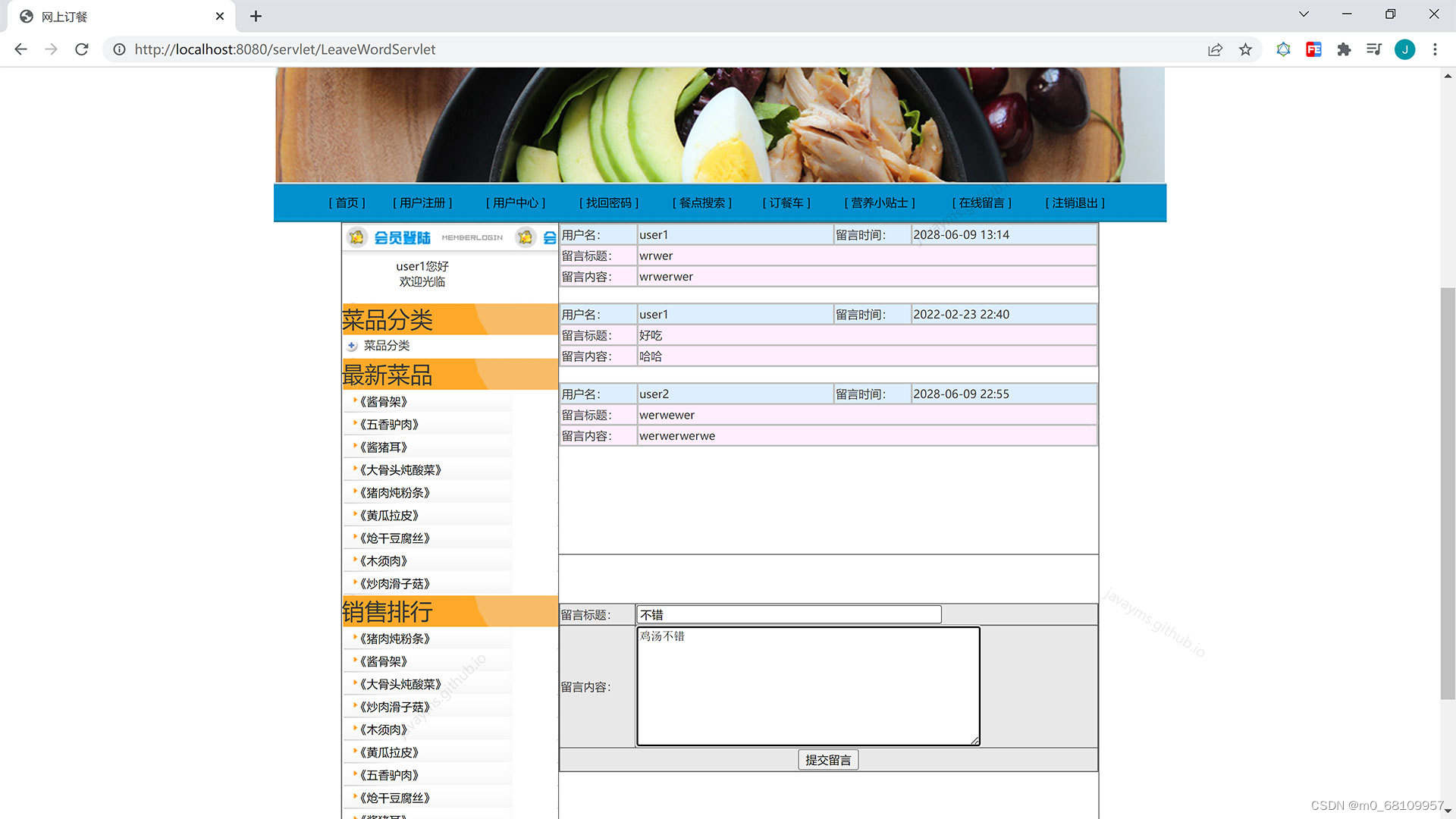The height and width of the screenshot is (819, 1456).
Task: Open the blue hexagon browser extension
Action: tap(1283, 49)
